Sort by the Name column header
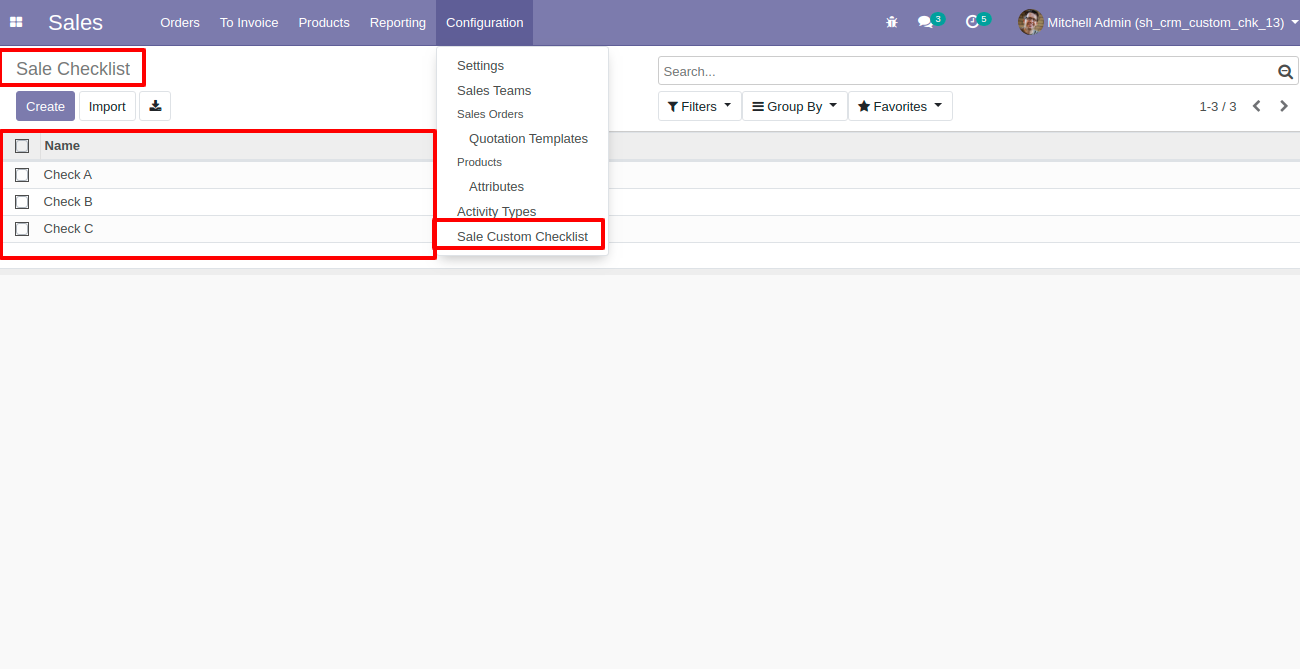This screenshot has height=669, width=1300. (x=62, y=146)
